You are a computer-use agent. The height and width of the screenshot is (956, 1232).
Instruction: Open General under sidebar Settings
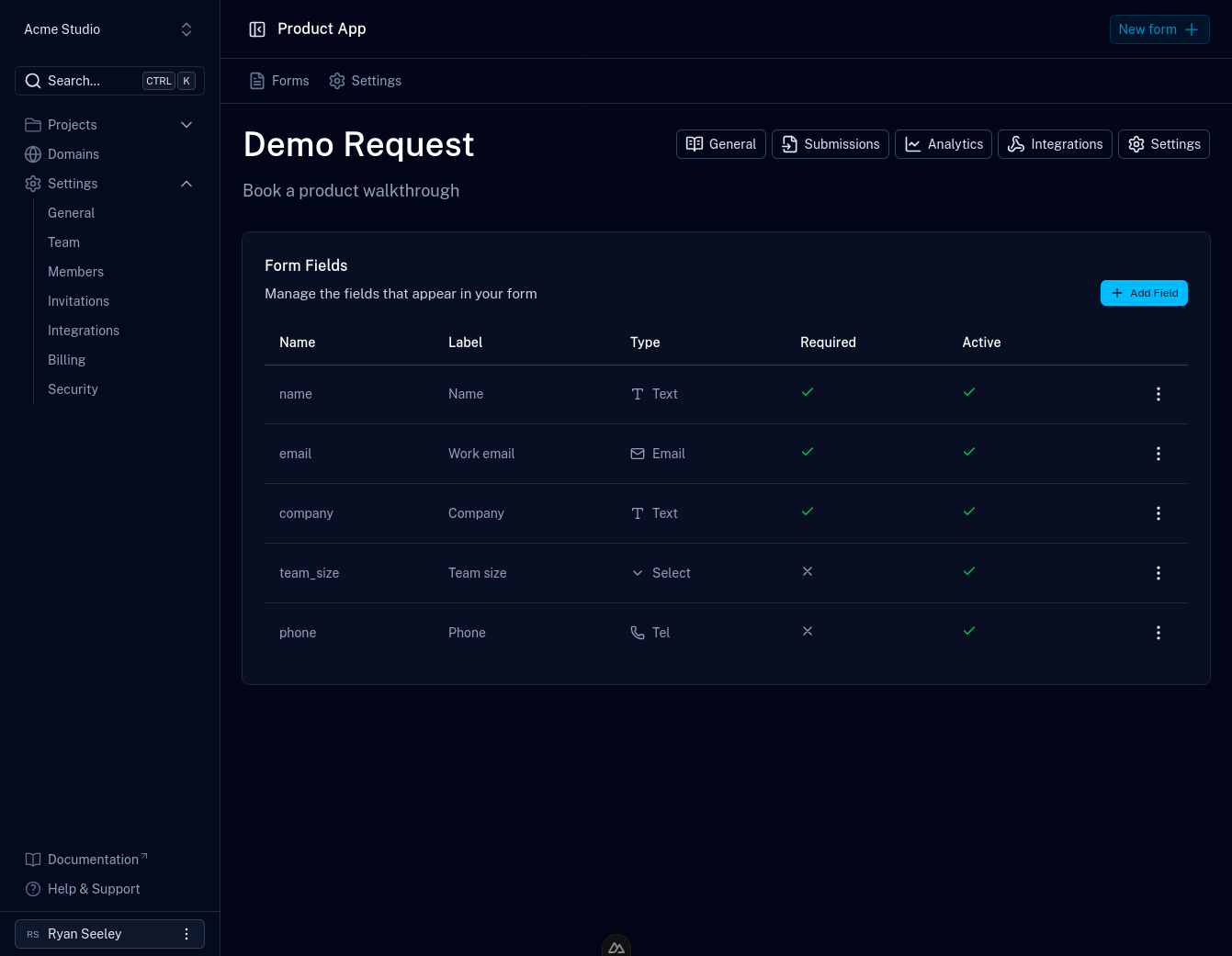pos(71,213)
